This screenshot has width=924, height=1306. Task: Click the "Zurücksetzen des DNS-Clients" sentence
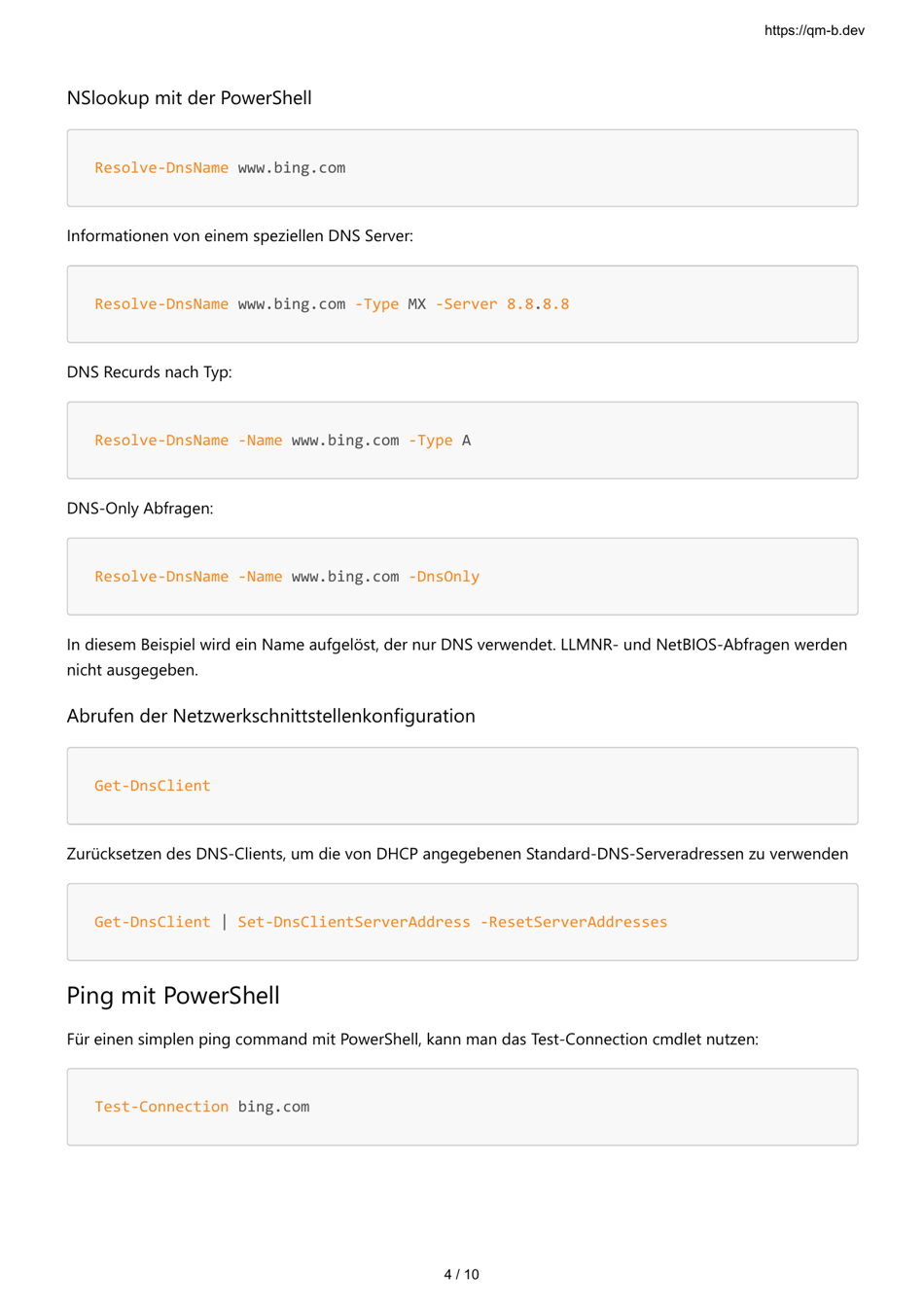[456, 854]
